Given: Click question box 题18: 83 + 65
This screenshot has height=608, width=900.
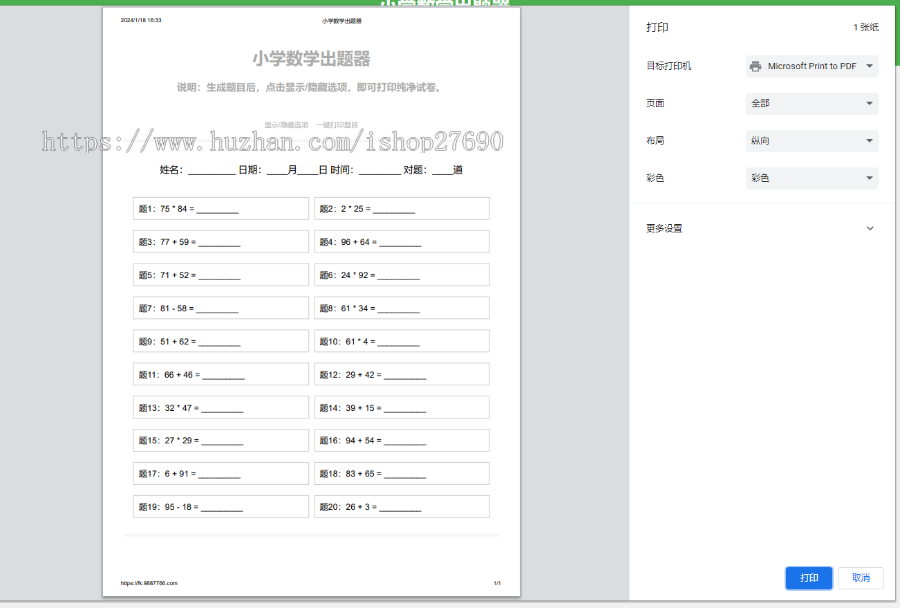Looking at the screenshot, I should click(402, 474).
